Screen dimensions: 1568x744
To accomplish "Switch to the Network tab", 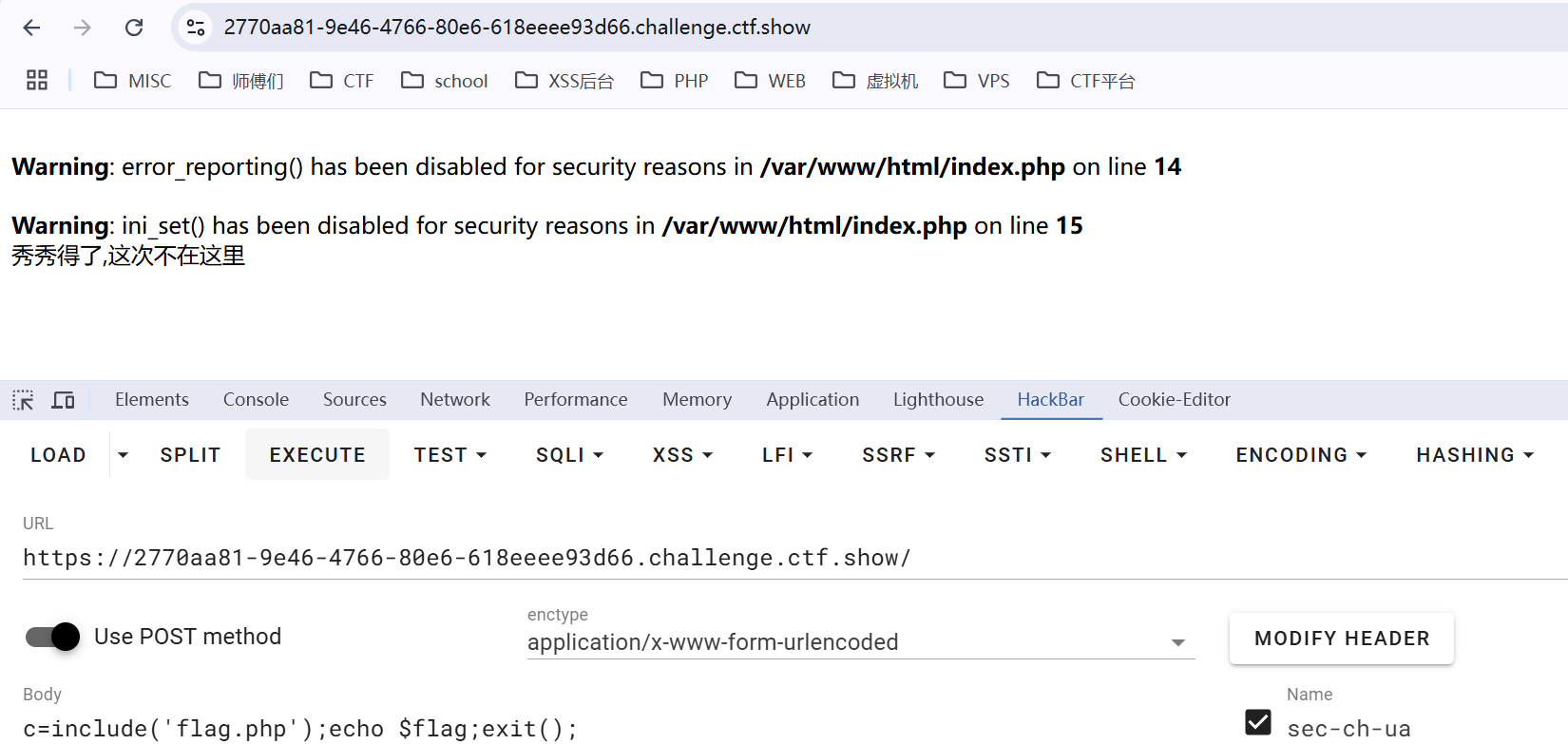I will (455, 400).
